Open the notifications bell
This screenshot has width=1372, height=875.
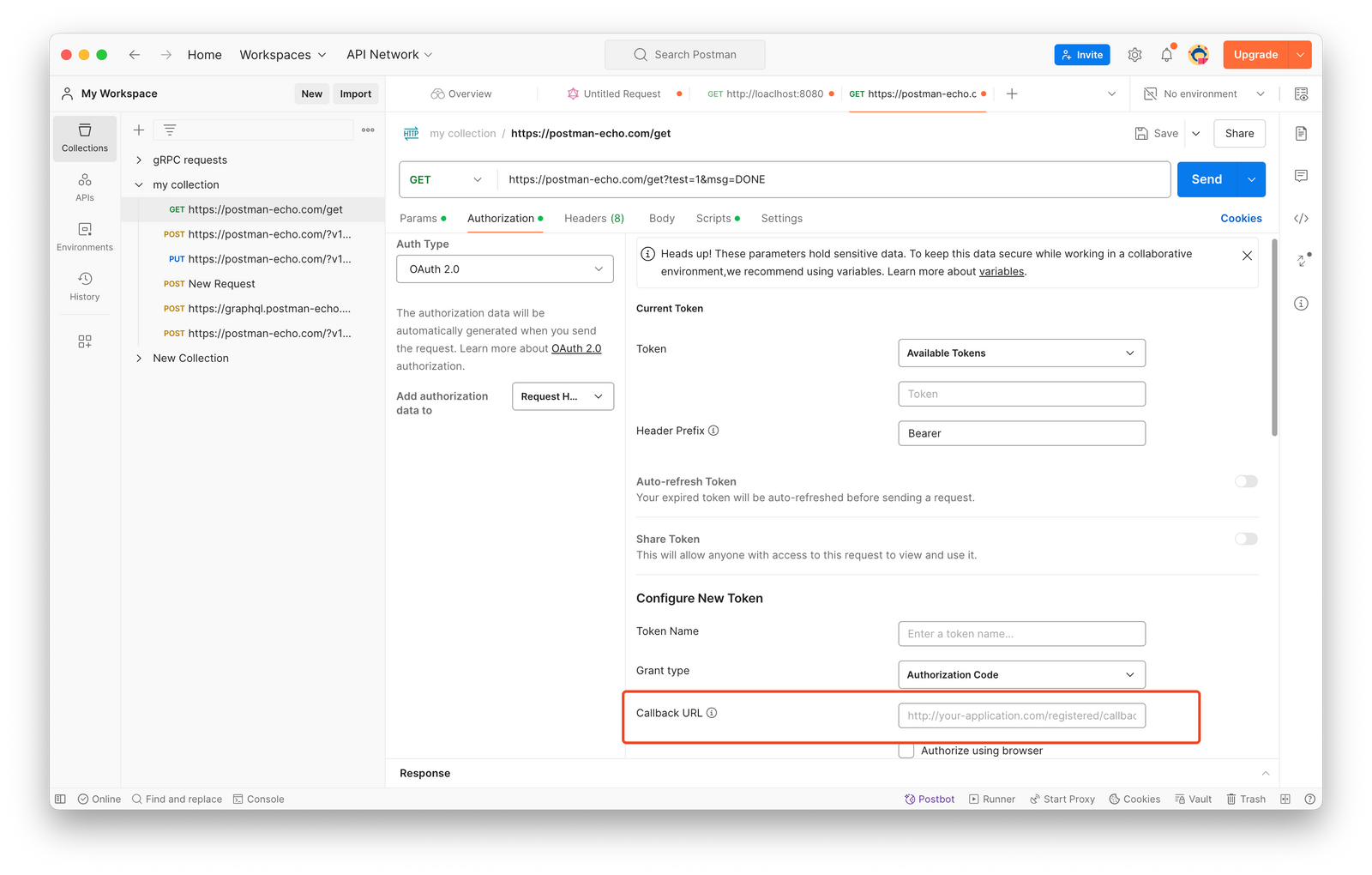pyautogui.click(x=1166, y=55)
